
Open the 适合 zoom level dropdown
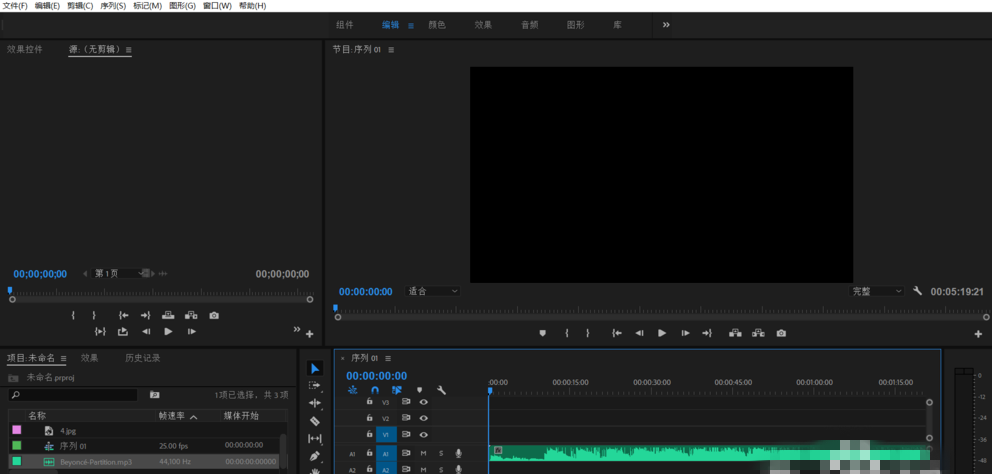(x=434, y=291)
